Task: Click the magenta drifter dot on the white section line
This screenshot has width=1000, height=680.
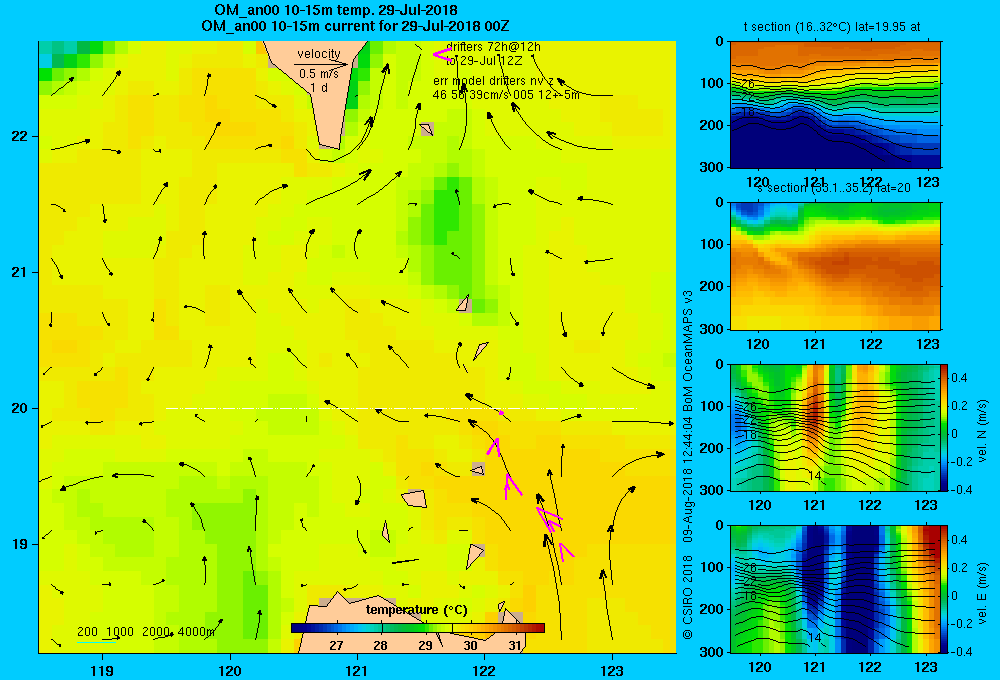Action: (501, 413)
